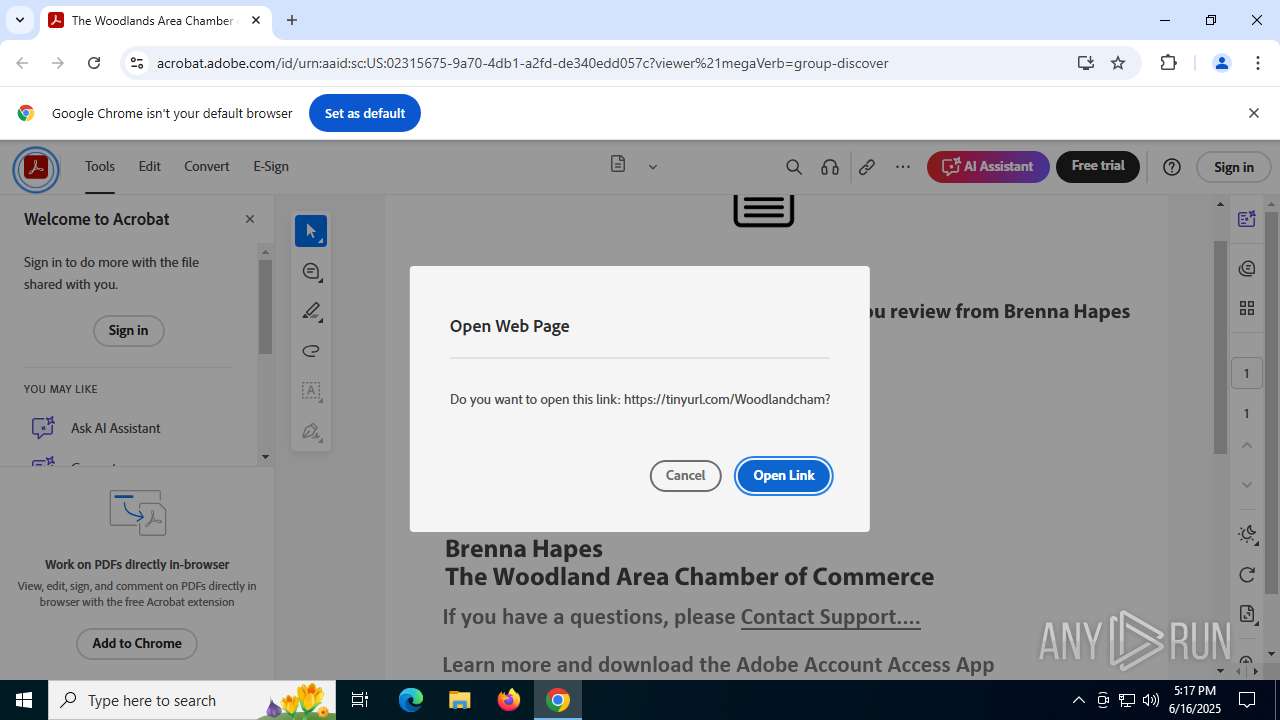Select the add comment tool

(x=311, y=271)
